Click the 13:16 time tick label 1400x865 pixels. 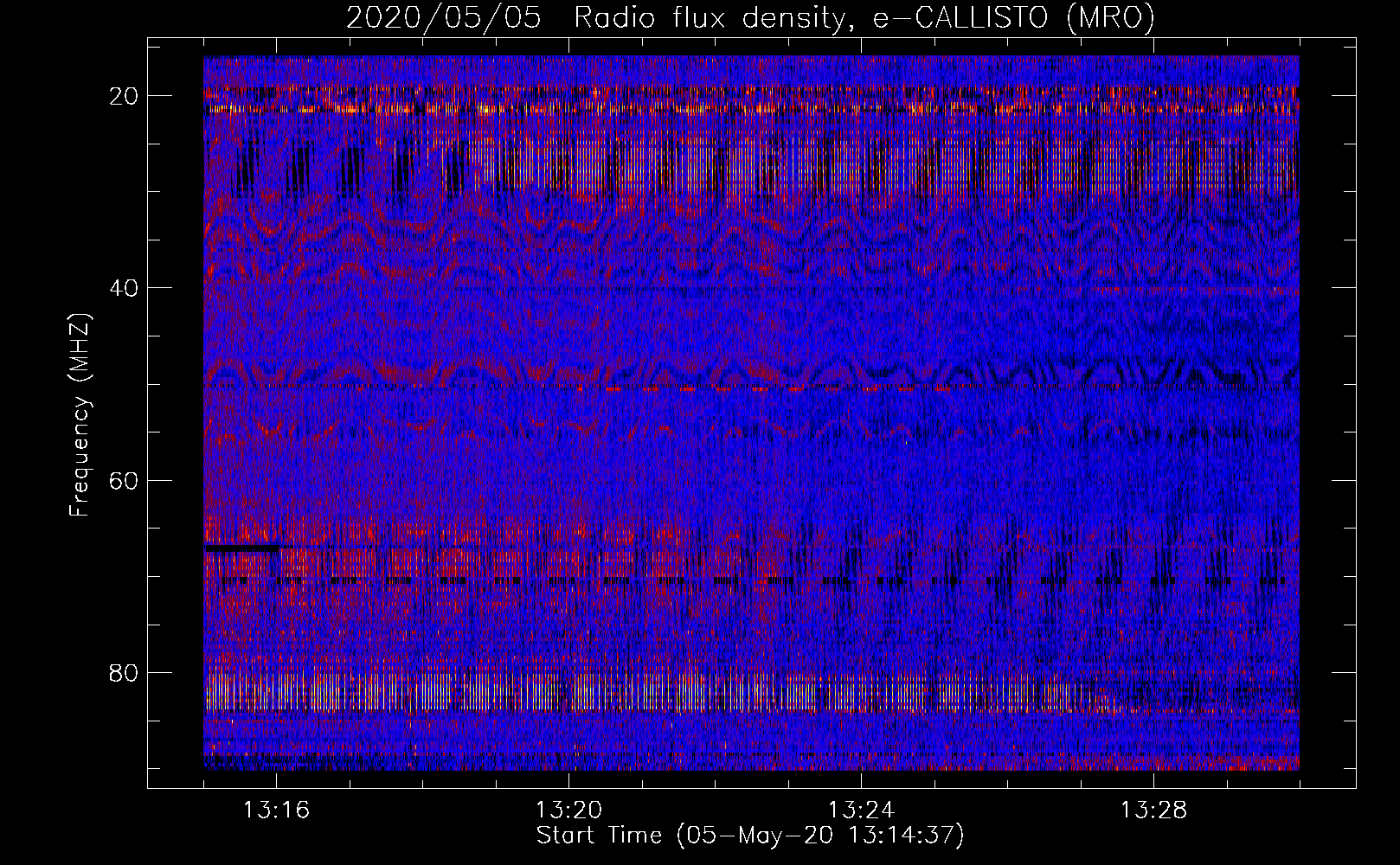click(x=276, y=811)
